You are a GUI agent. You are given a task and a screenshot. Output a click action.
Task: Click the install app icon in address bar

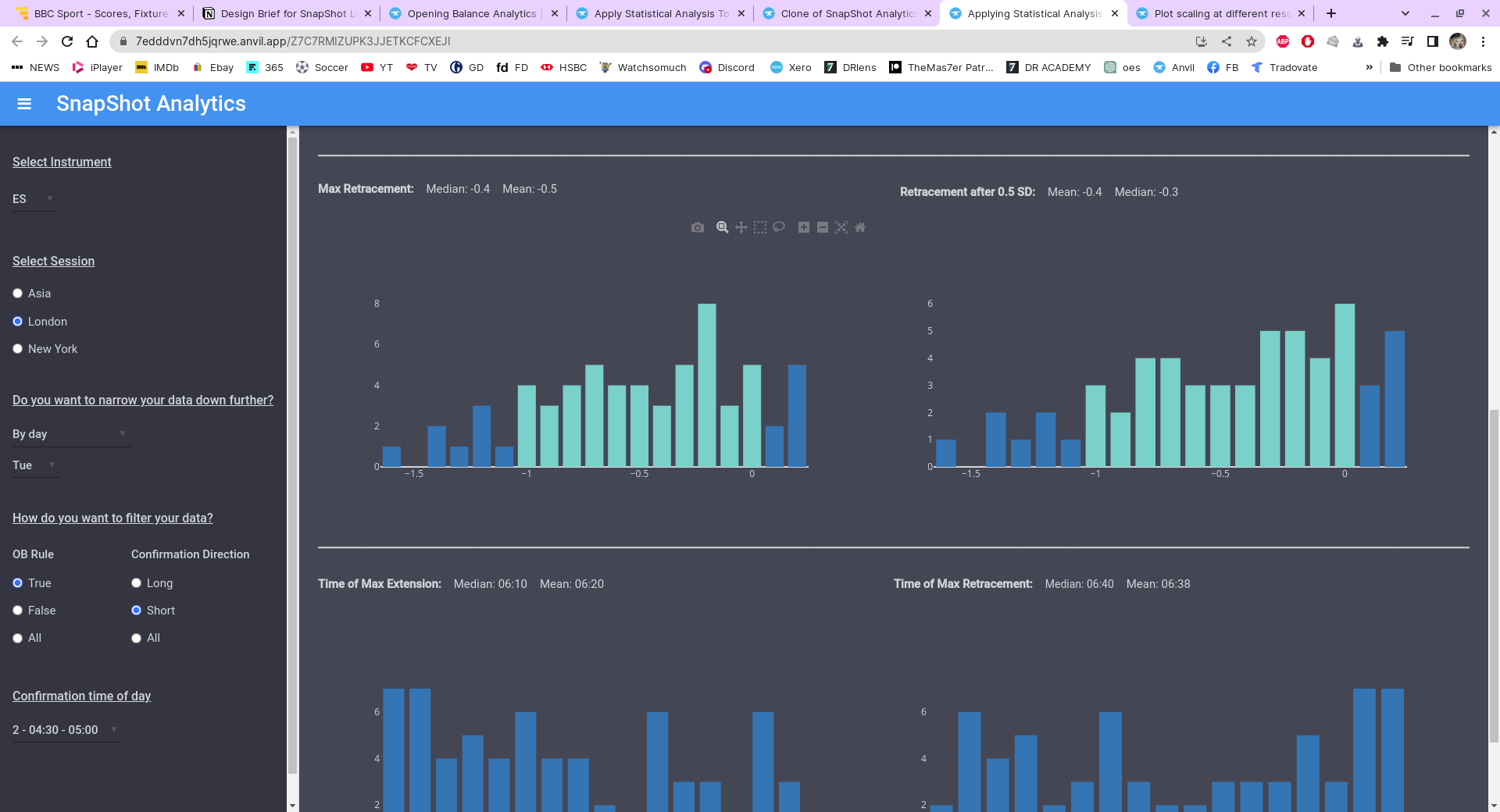coord(1202,41)
